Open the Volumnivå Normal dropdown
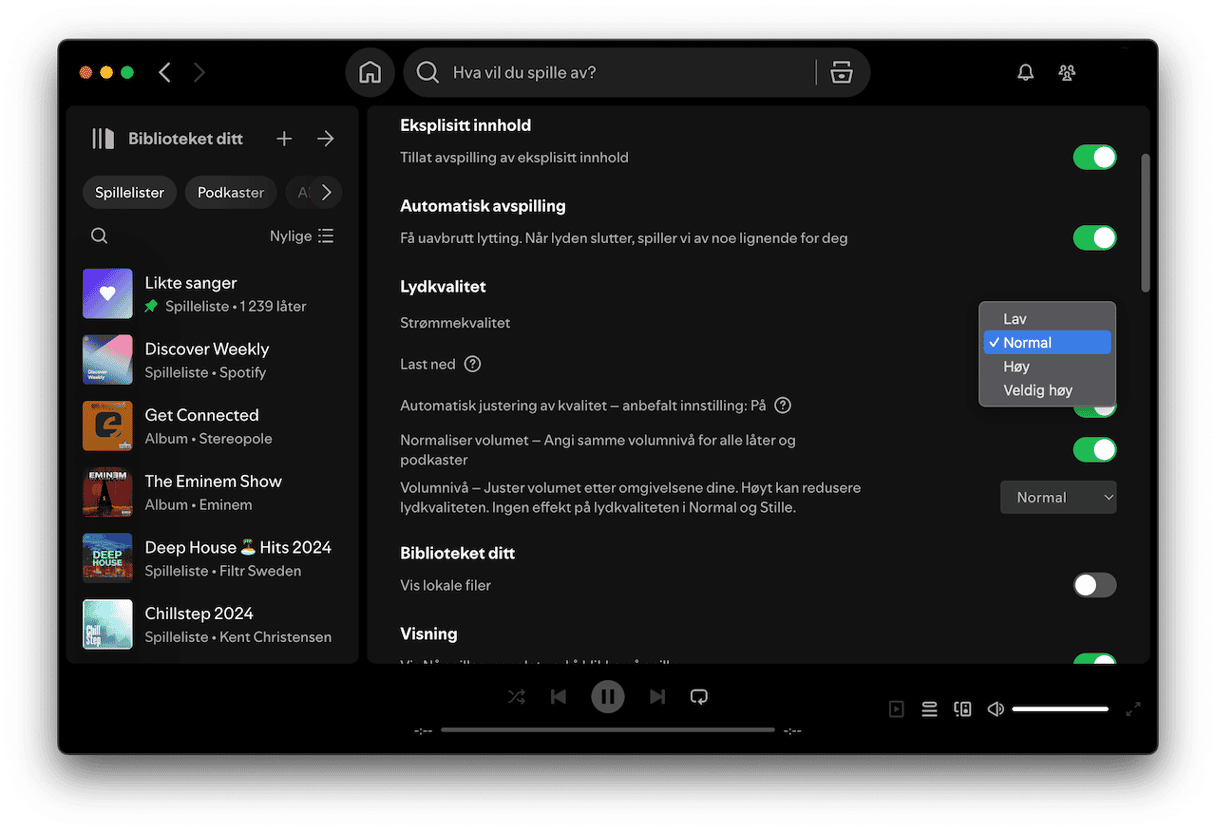This screenshot has width=1216, height=831. point(1058,497)
